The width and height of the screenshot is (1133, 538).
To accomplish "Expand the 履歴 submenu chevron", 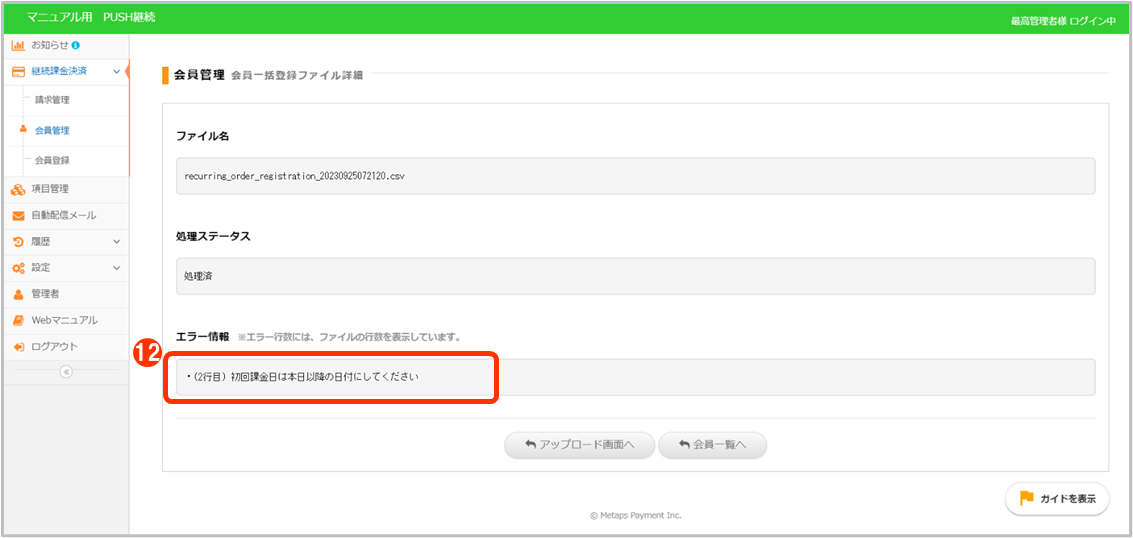I will pyautogui.click(x=117, y=242).
